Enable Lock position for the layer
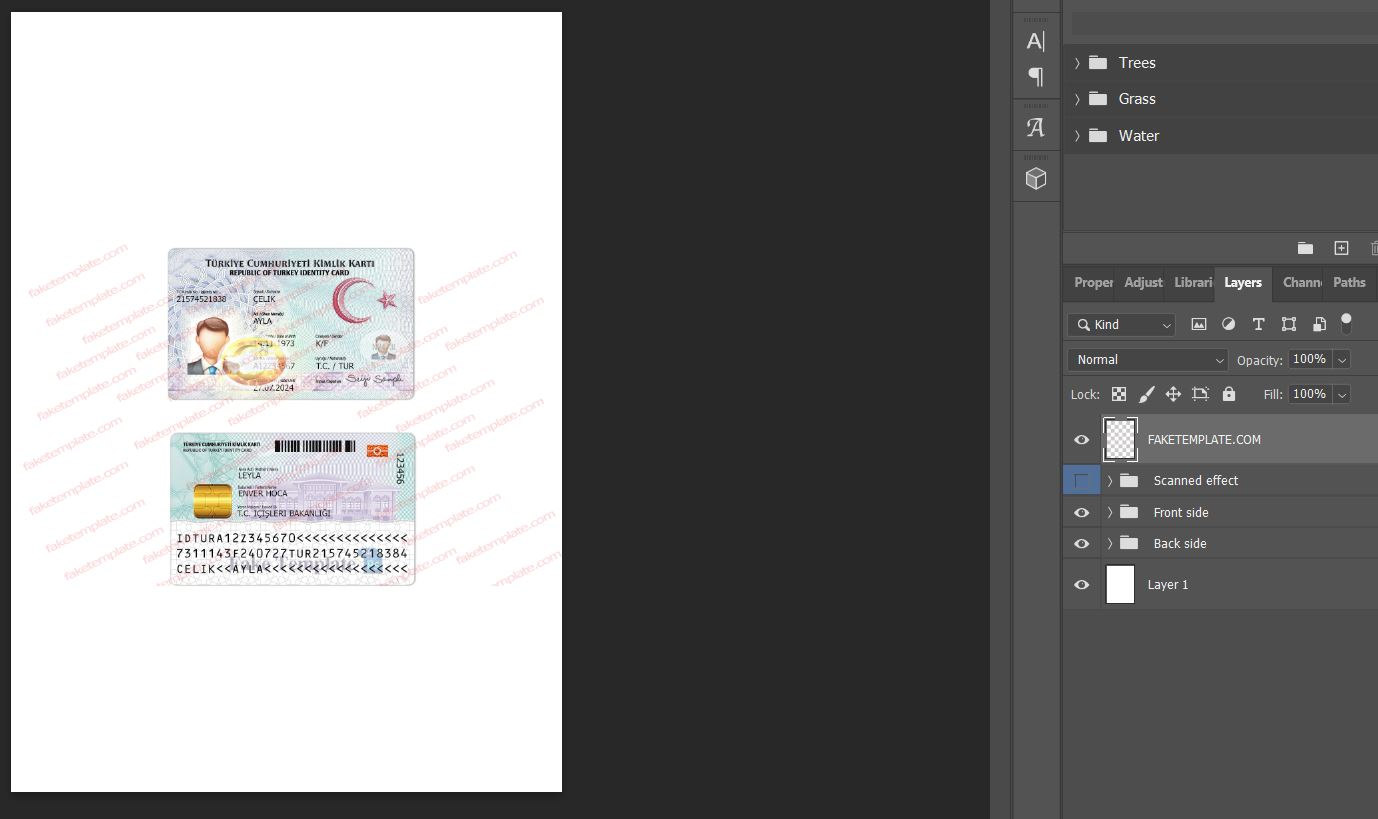Viewport: 1378px width, 819px height. click(1173, 393)
